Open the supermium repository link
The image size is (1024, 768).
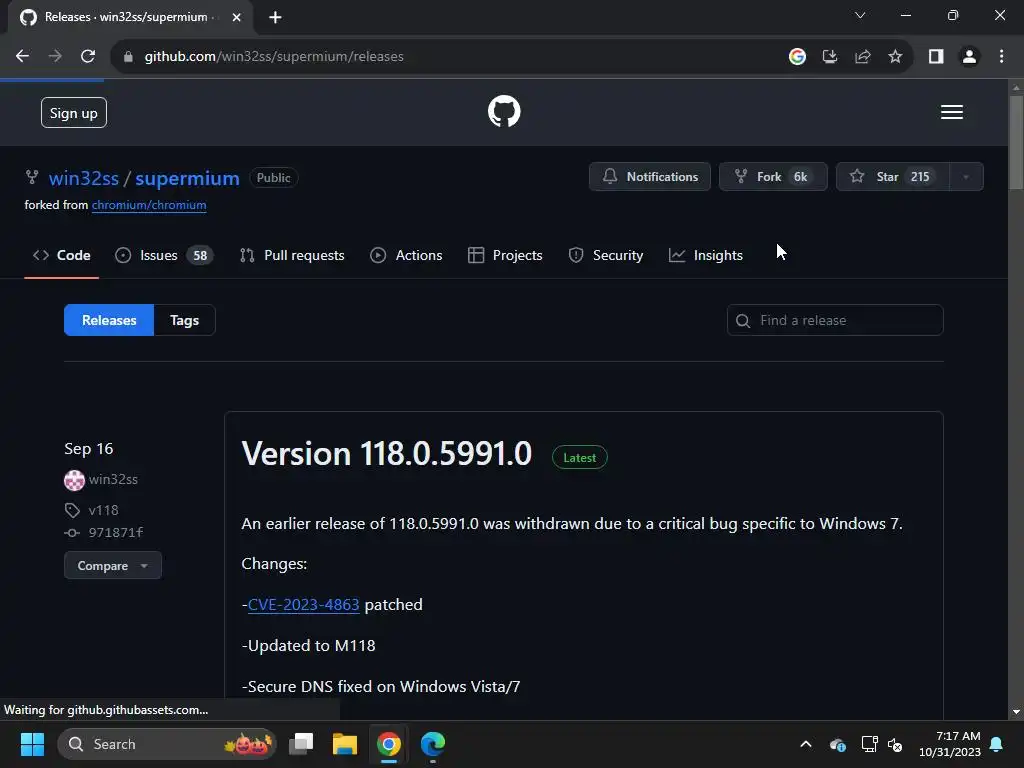click(187, 178)
